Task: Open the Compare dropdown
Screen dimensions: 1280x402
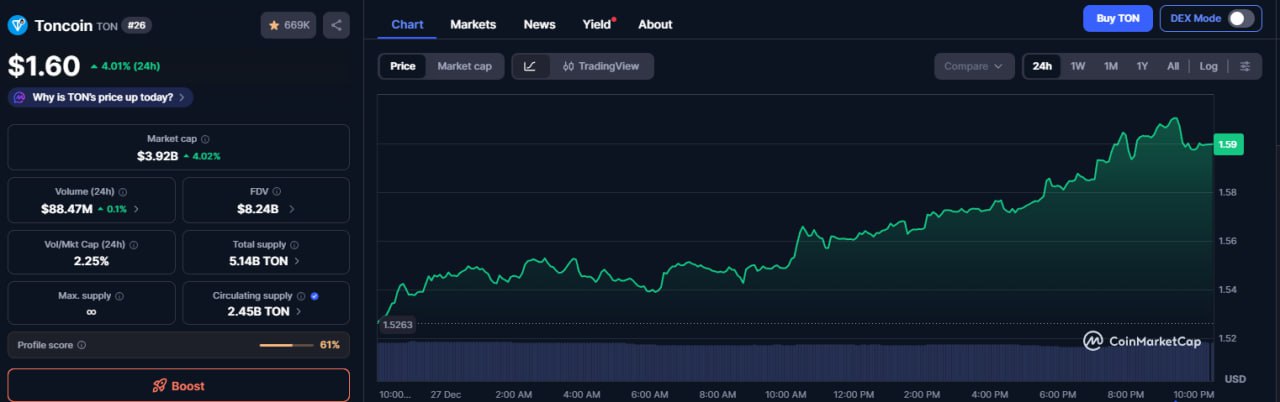Action: point(973,66)
